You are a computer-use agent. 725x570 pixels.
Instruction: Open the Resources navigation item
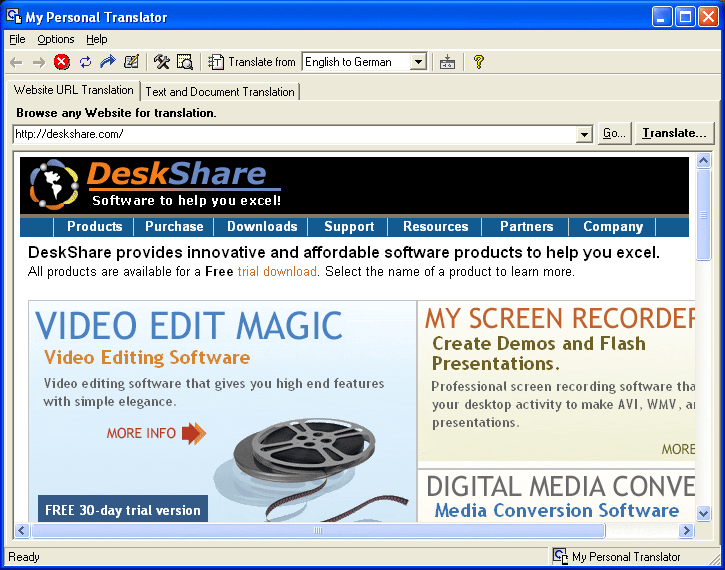tap(435, 227)
